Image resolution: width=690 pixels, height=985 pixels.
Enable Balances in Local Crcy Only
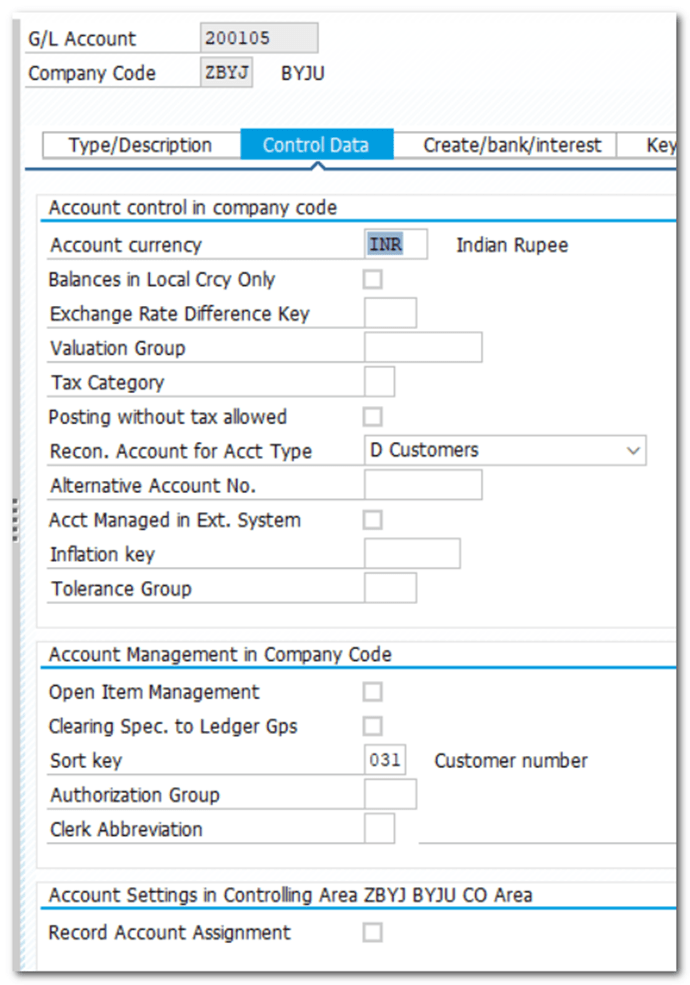coord(372,279)
